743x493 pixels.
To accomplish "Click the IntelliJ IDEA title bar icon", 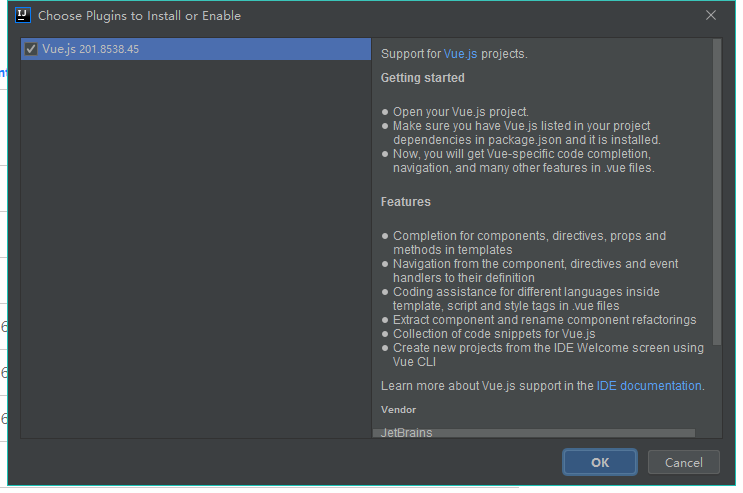I will coord(23,15).
